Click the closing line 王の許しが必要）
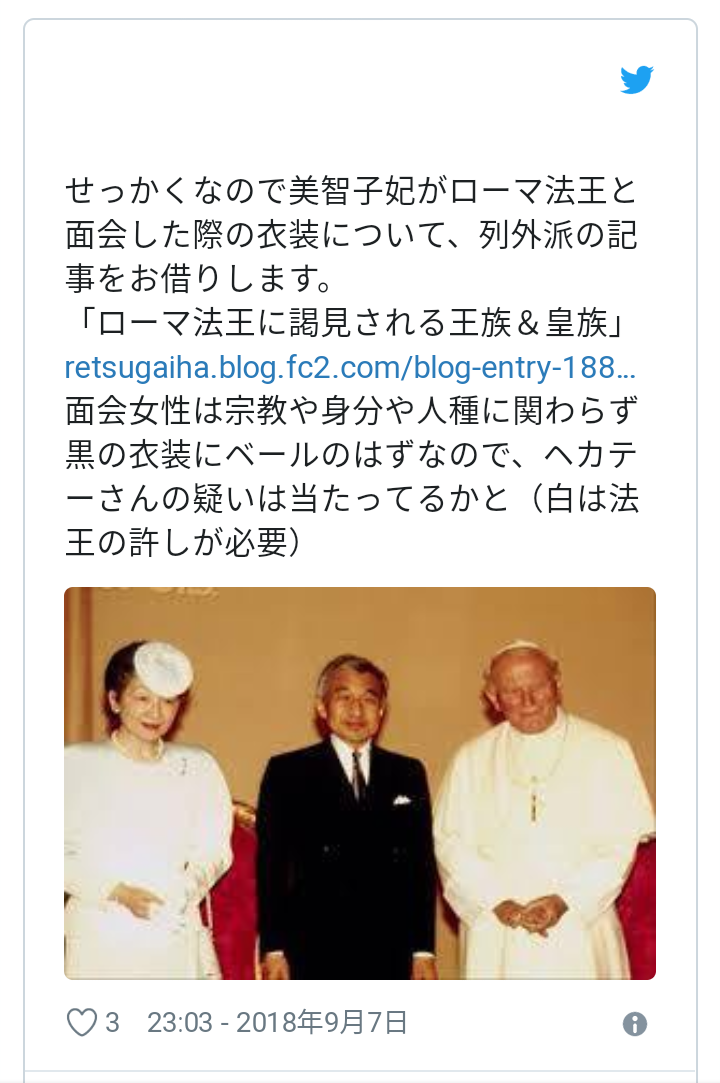Screen dimensions: 720x1083 pyautogui.click(x=184, y=544)
